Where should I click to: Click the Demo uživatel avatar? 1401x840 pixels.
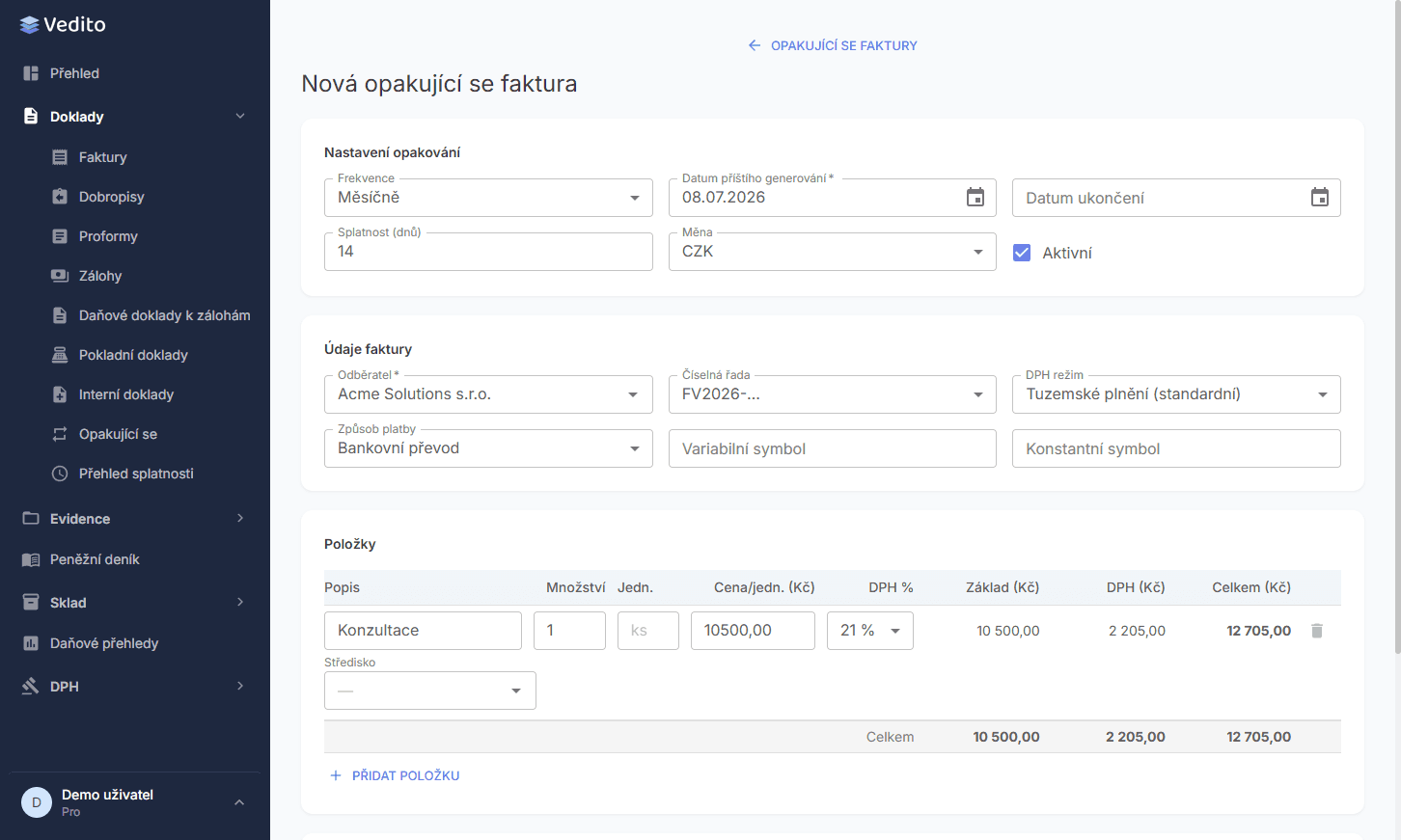37,802
